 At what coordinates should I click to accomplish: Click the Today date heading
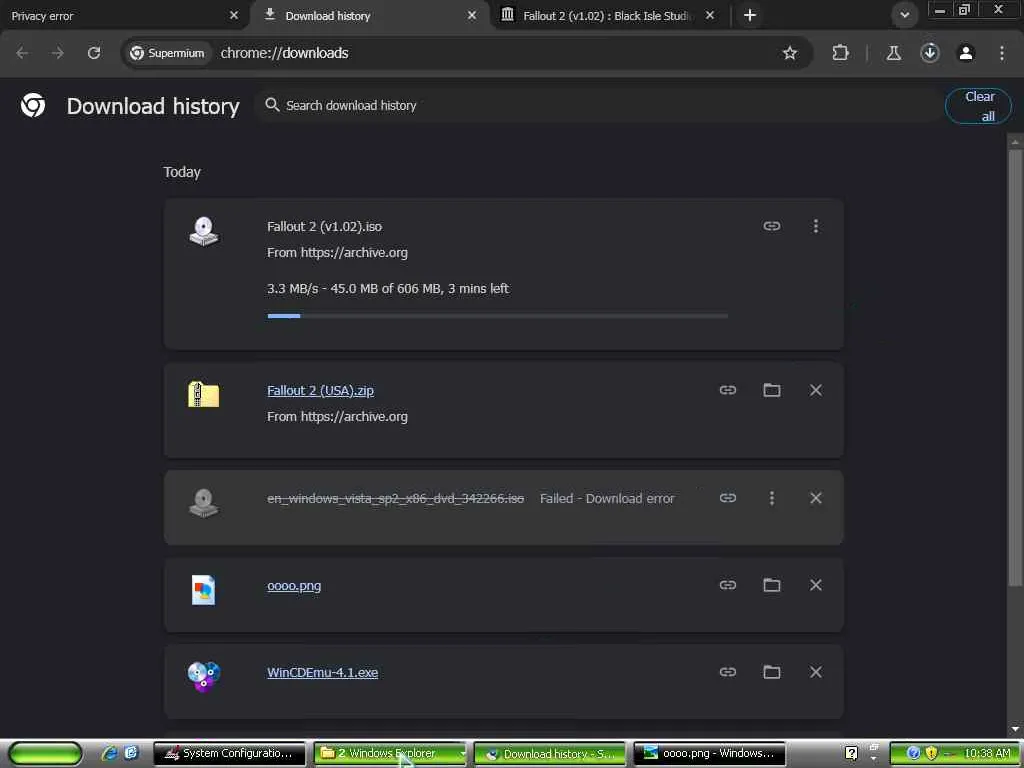click(182, 172)
